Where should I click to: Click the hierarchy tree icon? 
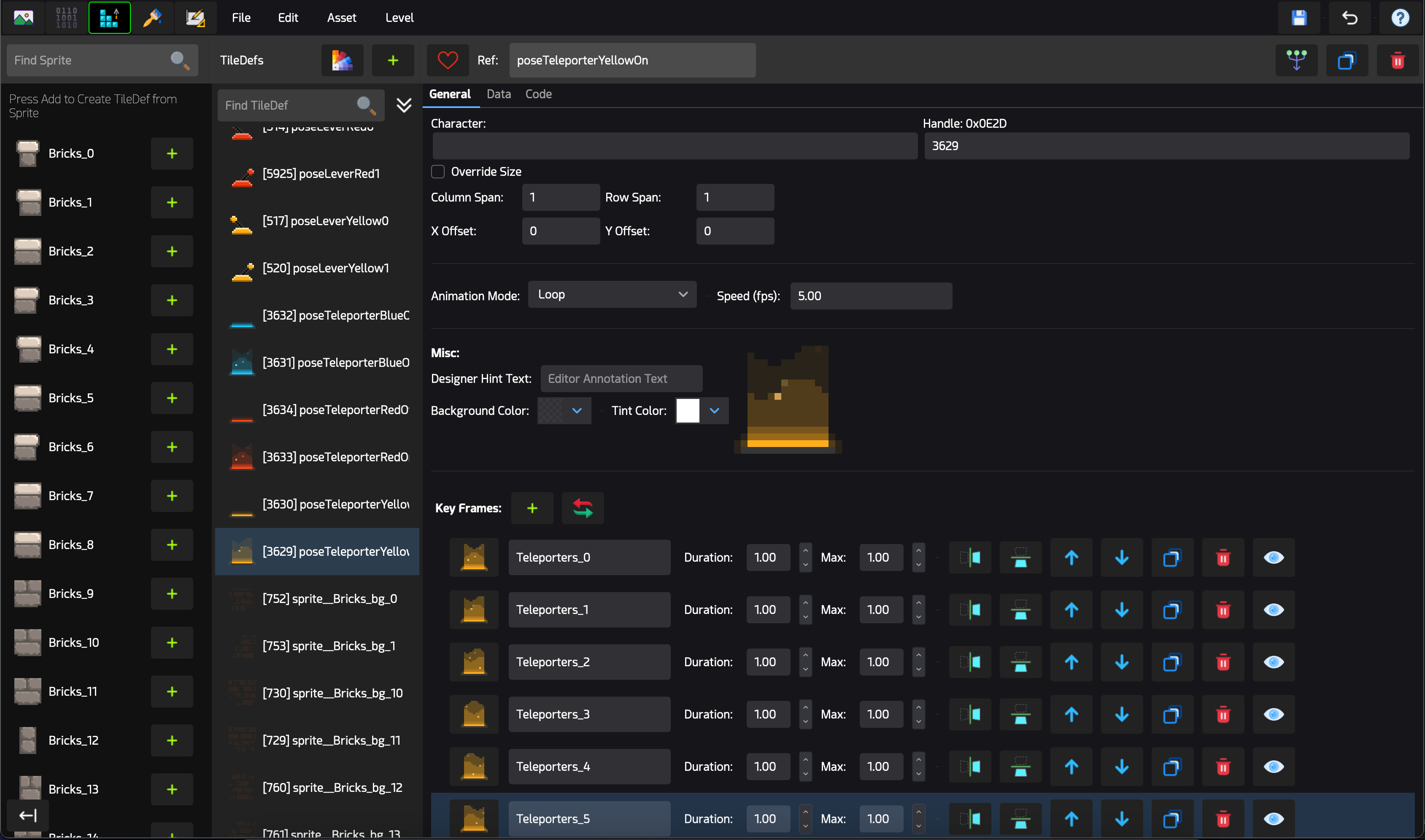(x=1296, y=60)
